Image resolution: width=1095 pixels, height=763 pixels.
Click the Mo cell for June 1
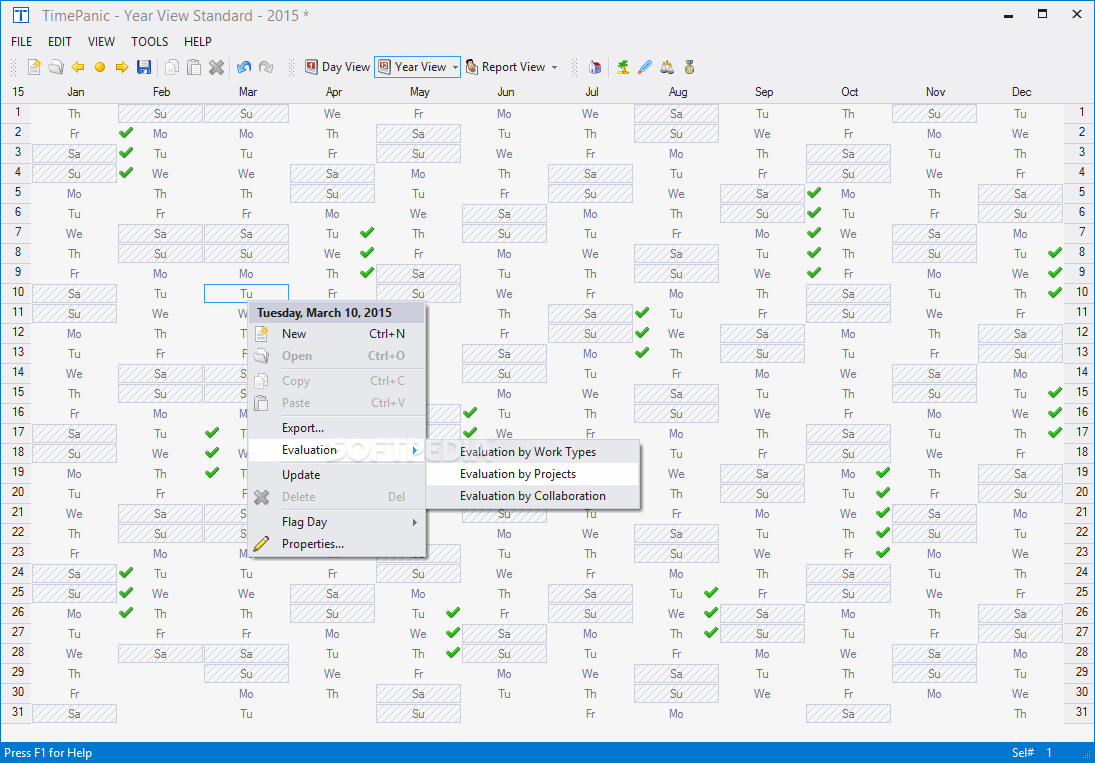pos(504,114)
